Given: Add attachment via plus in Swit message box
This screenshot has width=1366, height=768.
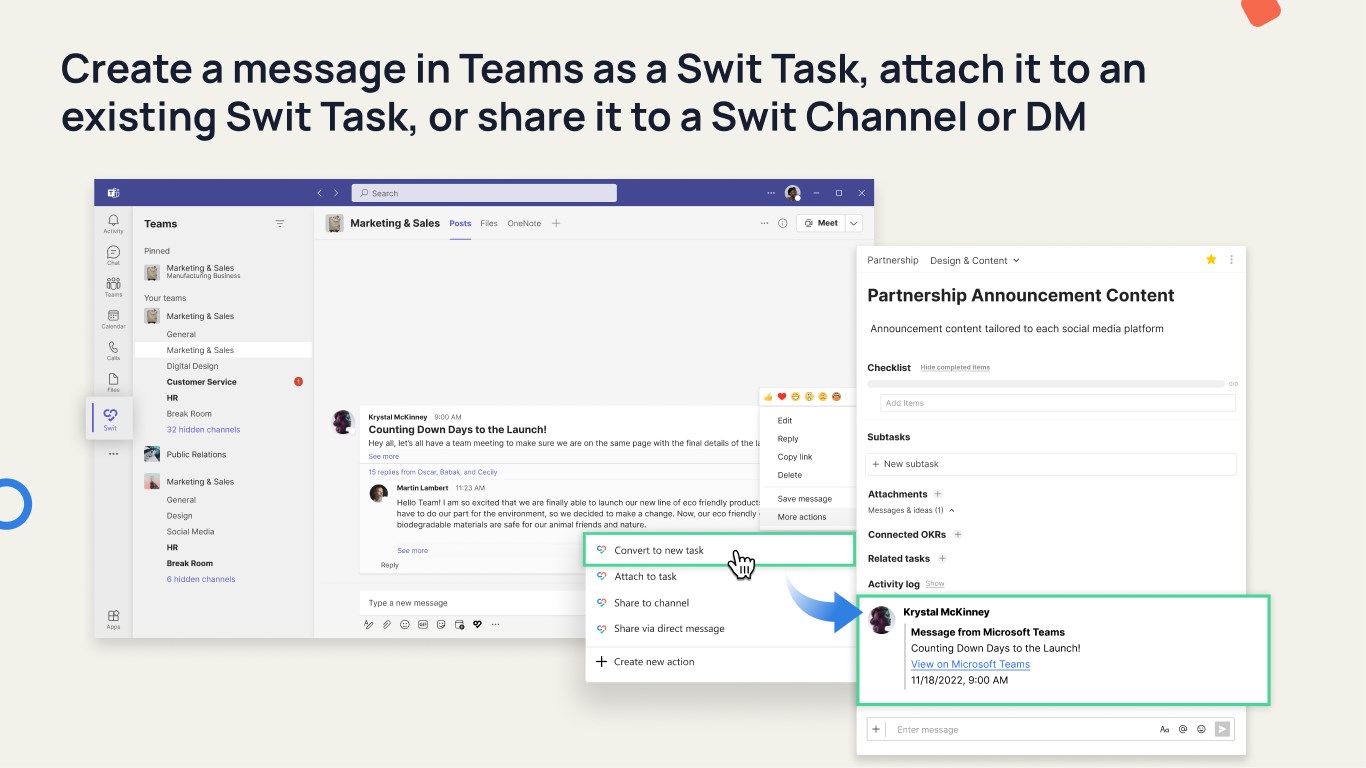Looking at the screenshot, I should [876, 729].
